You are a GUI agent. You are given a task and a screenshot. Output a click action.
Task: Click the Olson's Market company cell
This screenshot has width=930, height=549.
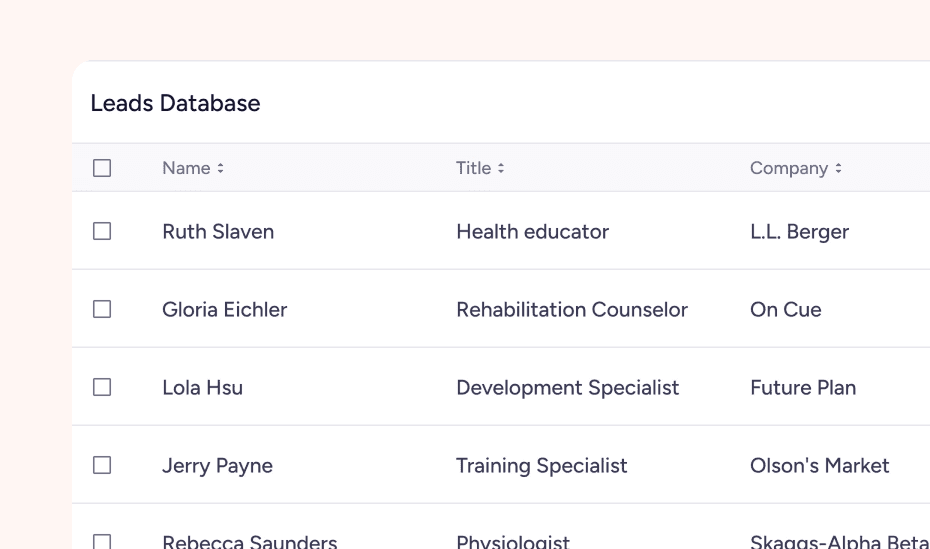(x=819, y=465)
